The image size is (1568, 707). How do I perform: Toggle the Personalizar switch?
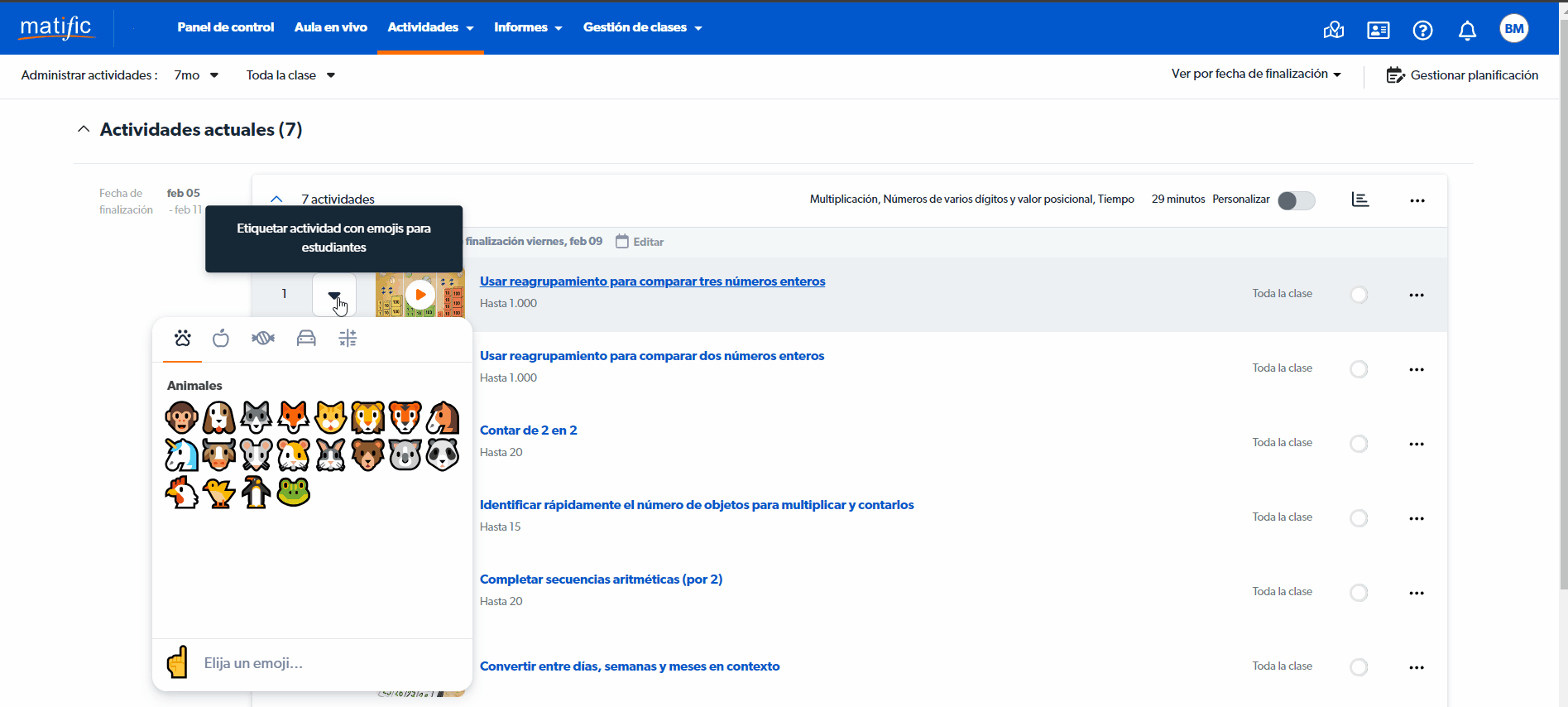1297,200
